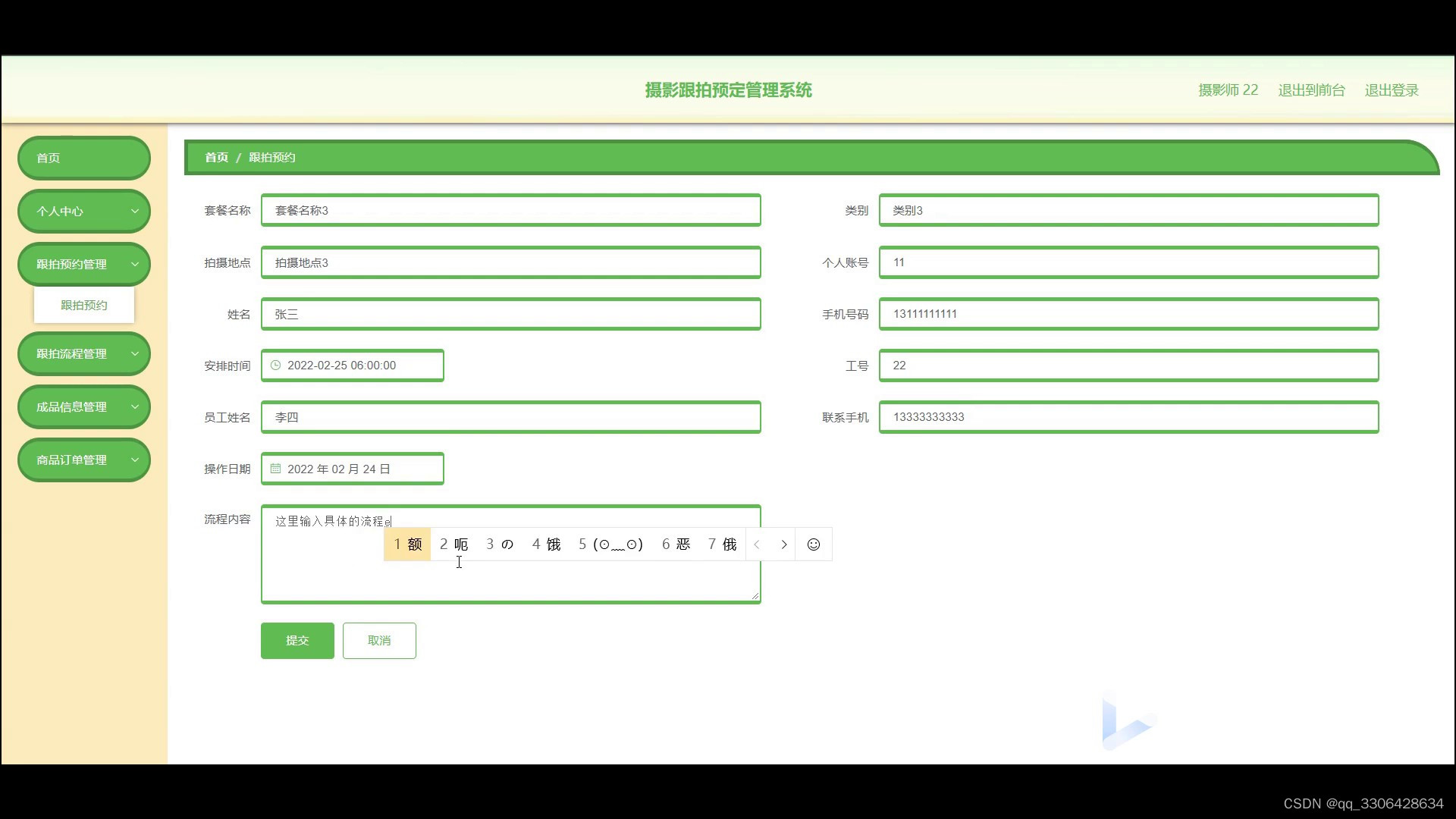Focus the 拍摄地点 input field

click(x=511, y=262)
